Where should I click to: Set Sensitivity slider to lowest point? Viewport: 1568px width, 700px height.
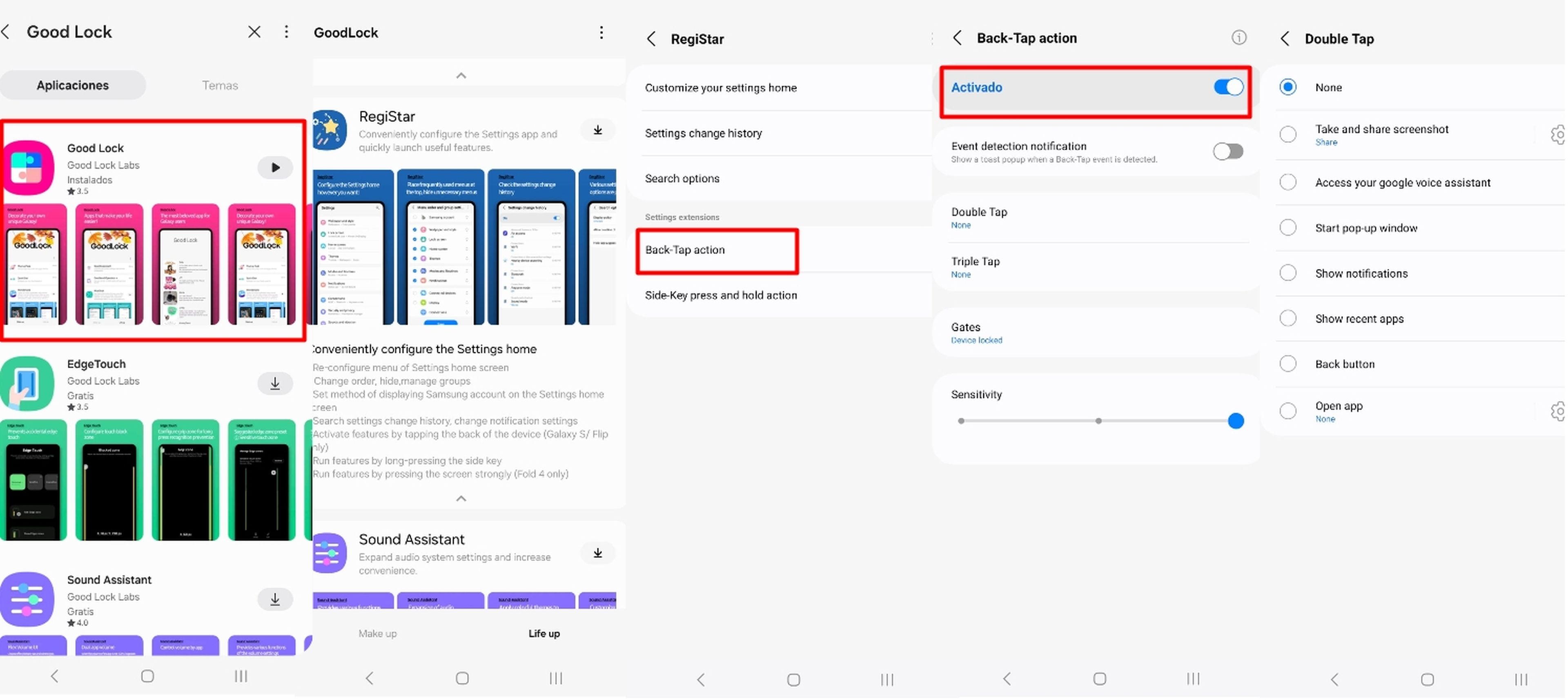(961, 420)
